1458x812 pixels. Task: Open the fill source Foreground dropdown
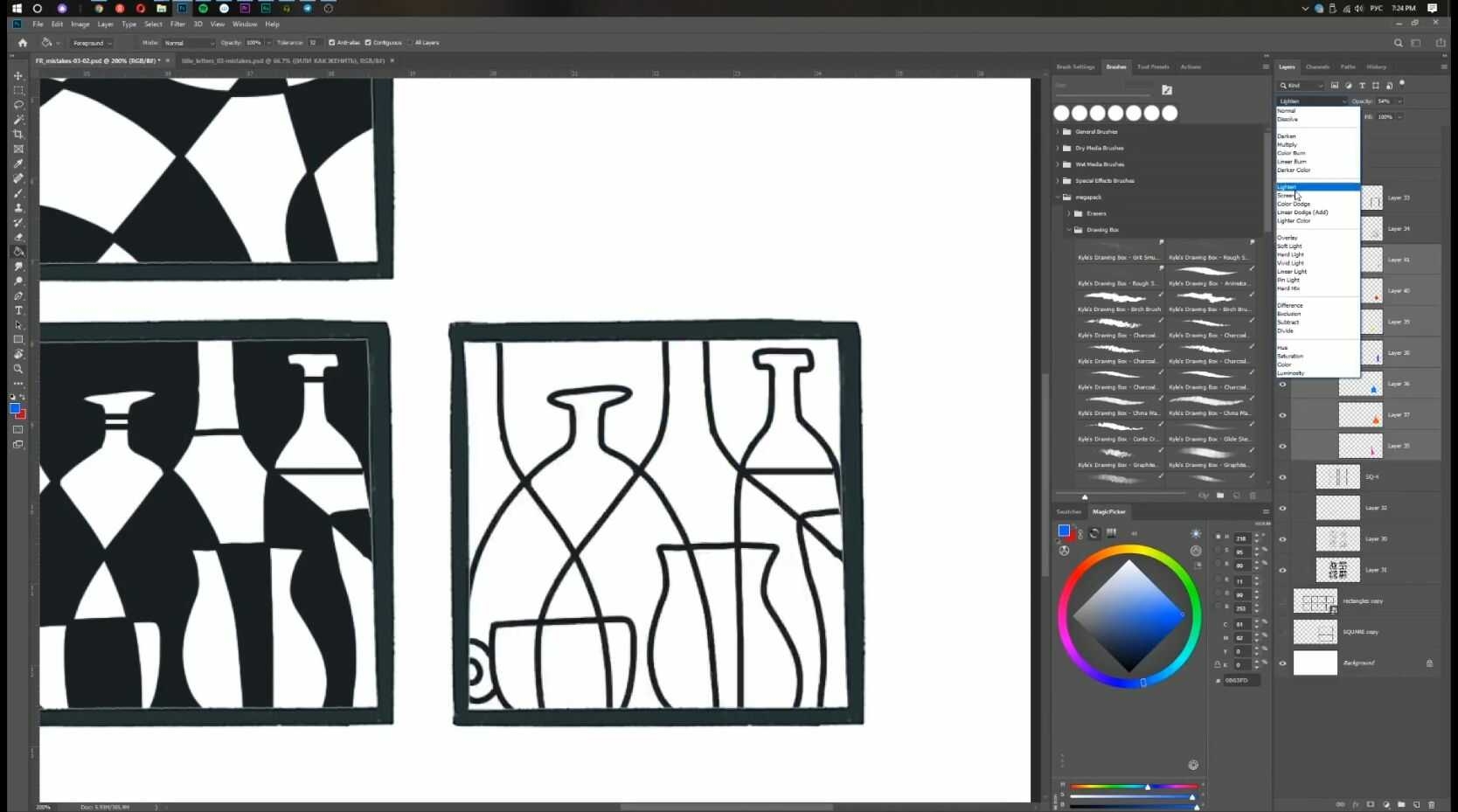tap(92, 43)
